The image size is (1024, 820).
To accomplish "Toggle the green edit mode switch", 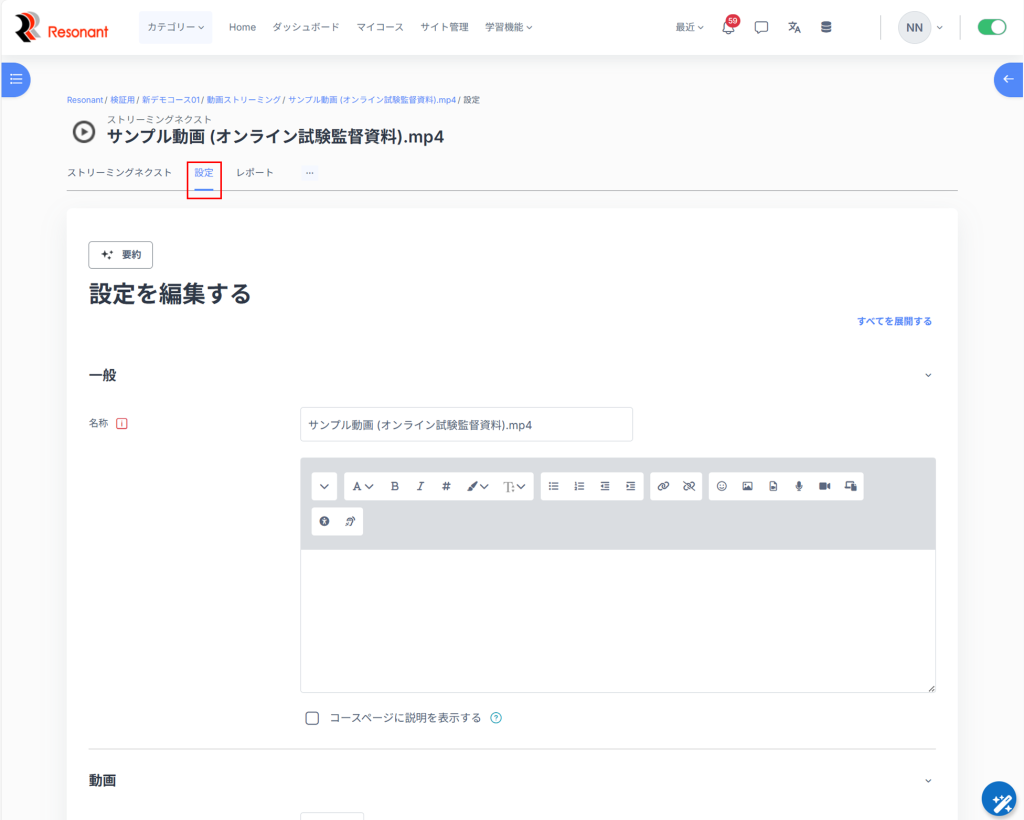I will coord(991,27).
